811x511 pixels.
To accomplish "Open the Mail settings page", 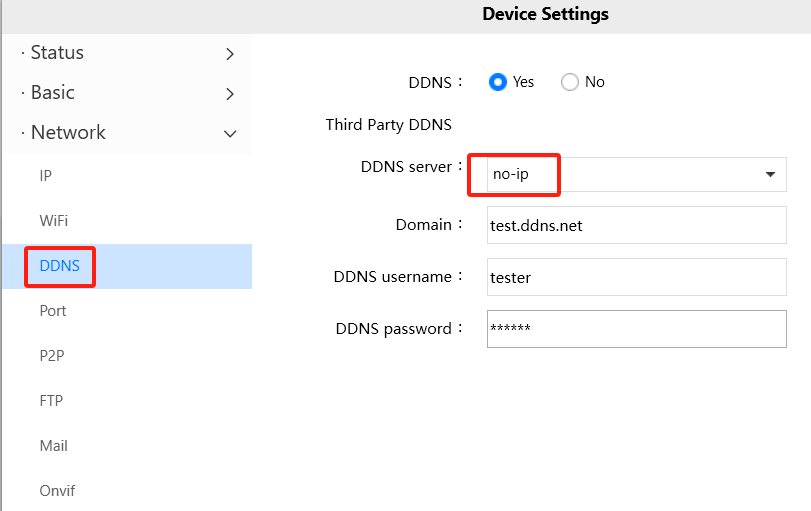I will [x=54, y=446].
